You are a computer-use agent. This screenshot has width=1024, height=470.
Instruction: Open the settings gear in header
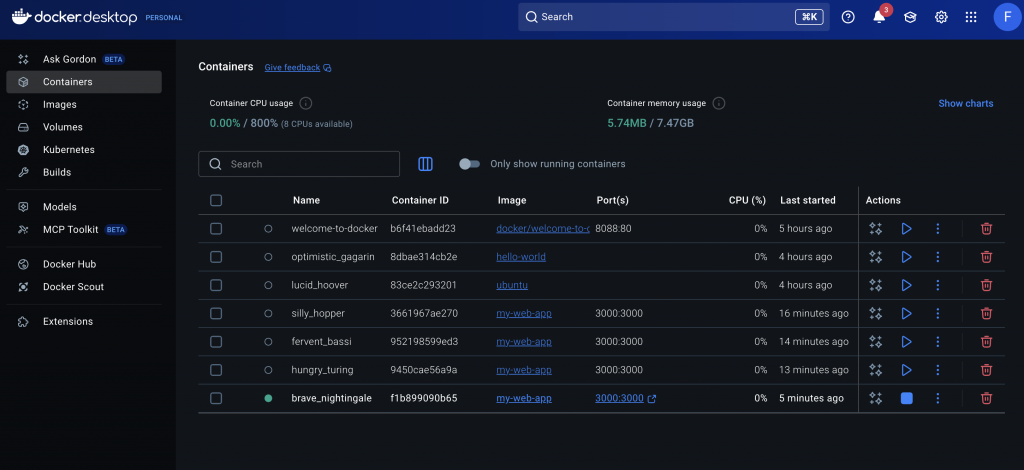coord(941,17)
